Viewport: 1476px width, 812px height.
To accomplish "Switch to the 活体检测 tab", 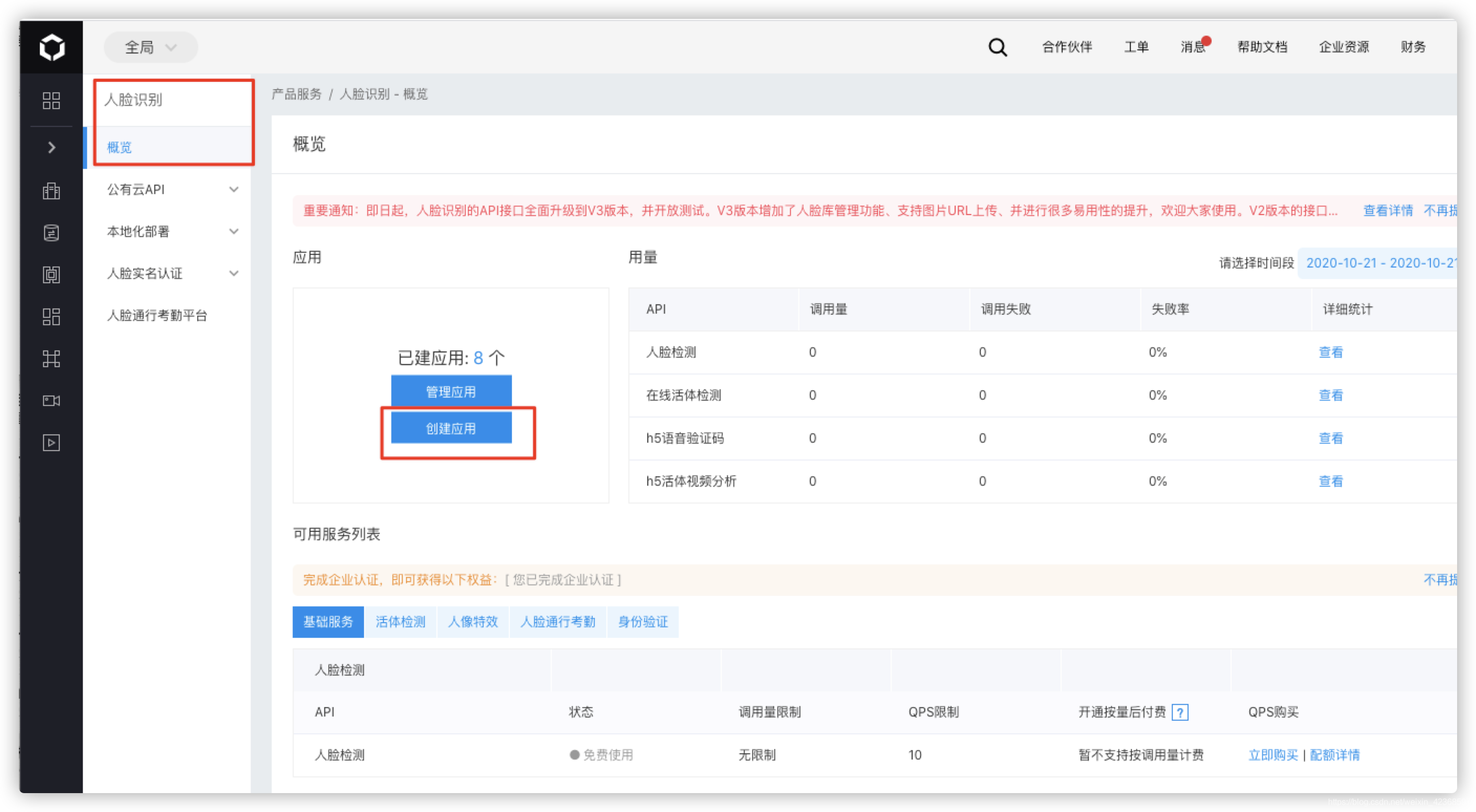I will tap(400, 622).
